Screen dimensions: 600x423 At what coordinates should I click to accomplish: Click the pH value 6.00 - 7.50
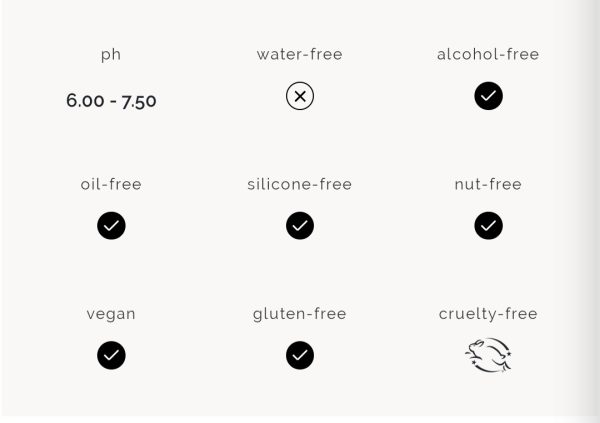click(111, 101)
